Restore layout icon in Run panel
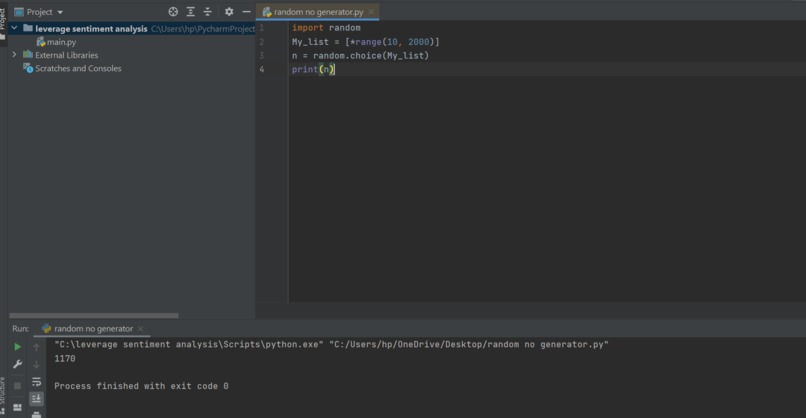Screen dimensions: 806x418 pos(17,408)
